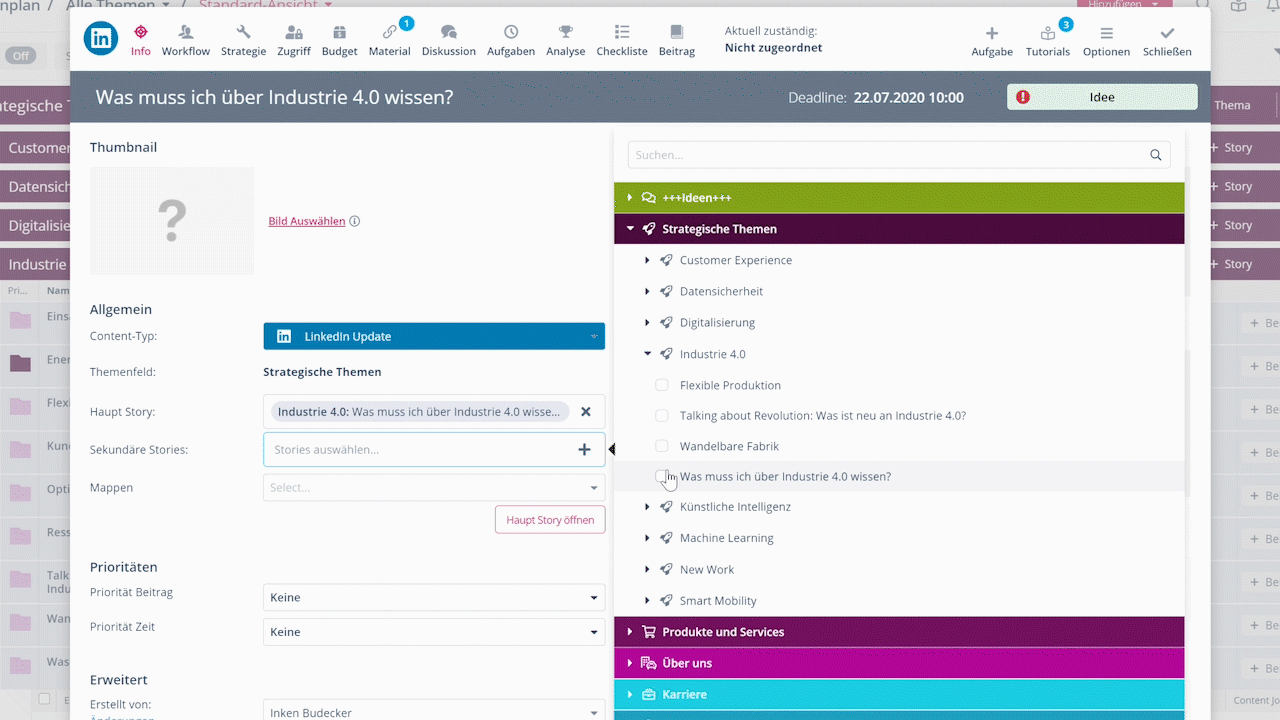
Task: Expand the Künstliche Intelligenz tree node
Action: pyautogui.click(x=648, y=508)
